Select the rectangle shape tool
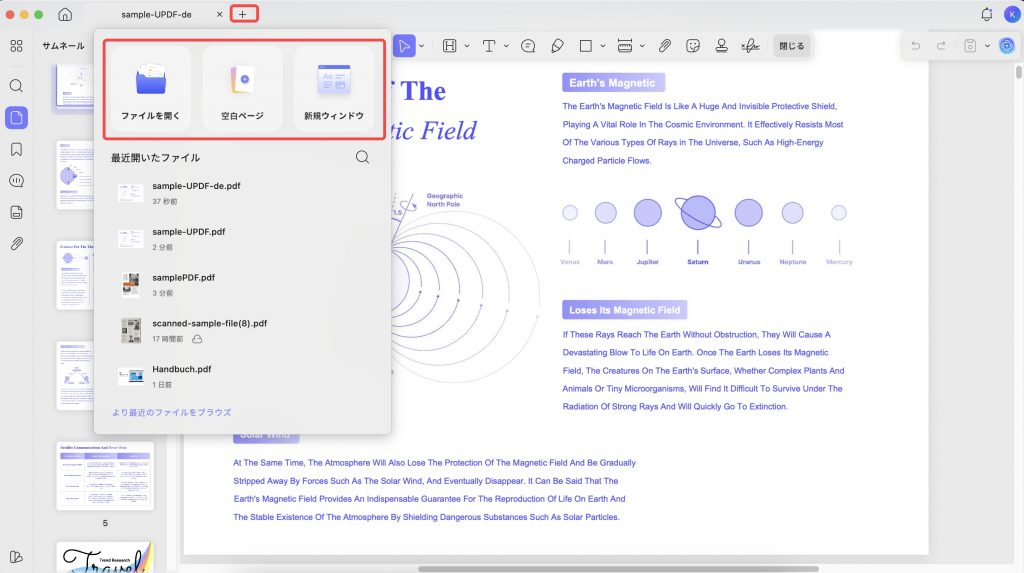This screenshot has height=573, width=1024. (586, 46)
